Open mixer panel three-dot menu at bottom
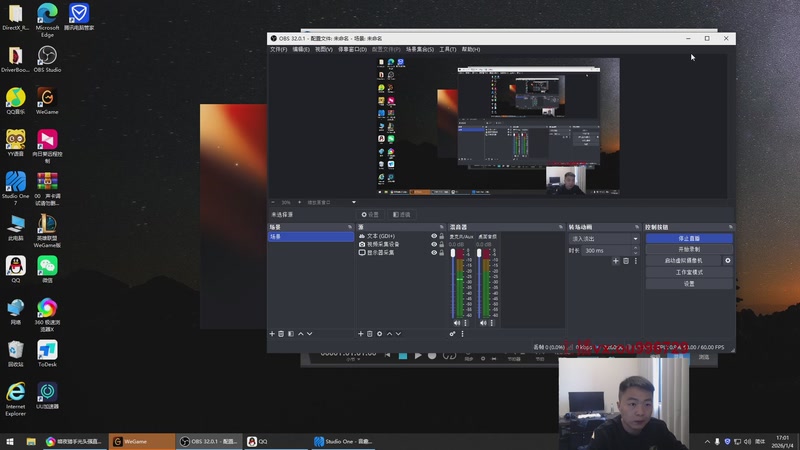The height and width of the screenshot is (450, 800). click(x=463, y=334)
